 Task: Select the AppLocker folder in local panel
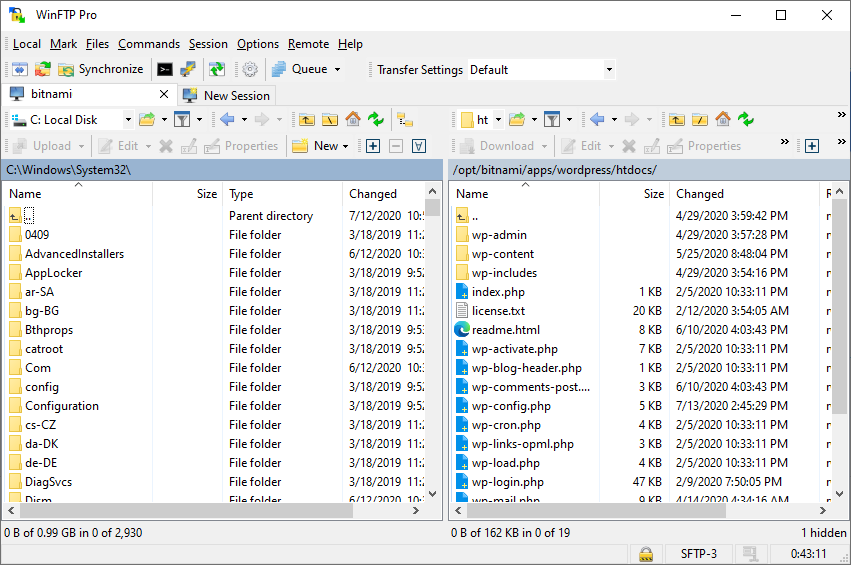coord(54,273)
